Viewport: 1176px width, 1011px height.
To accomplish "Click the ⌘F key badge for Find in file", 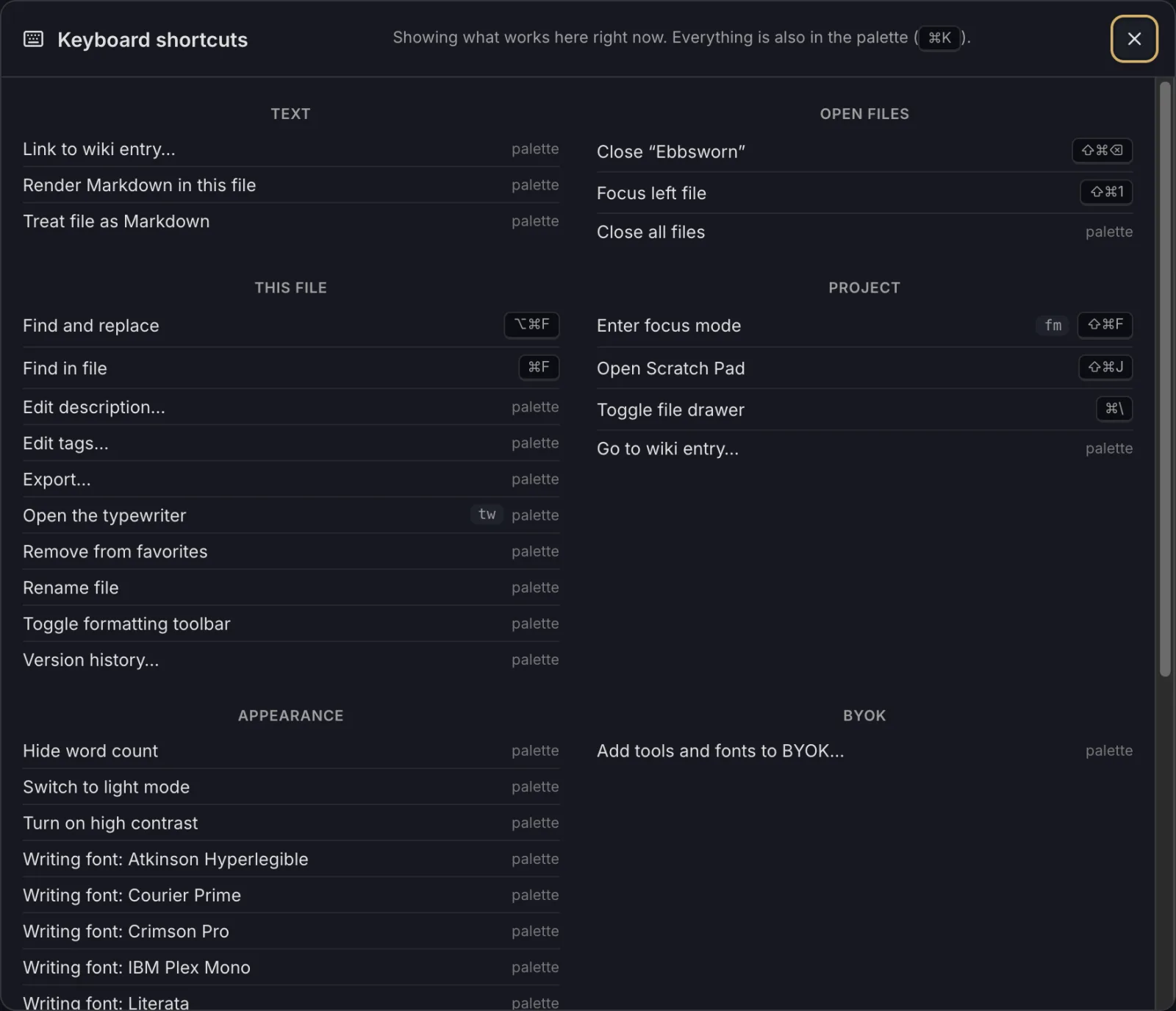I will [x=539, y=368].
